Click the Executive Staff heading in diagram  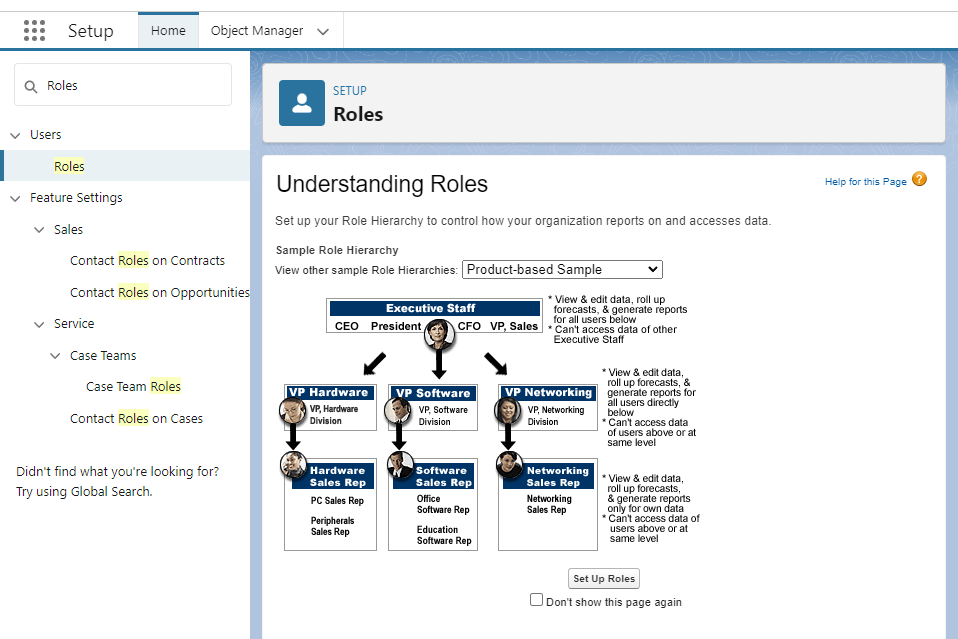pyautogui.click(x=431, y=308)
